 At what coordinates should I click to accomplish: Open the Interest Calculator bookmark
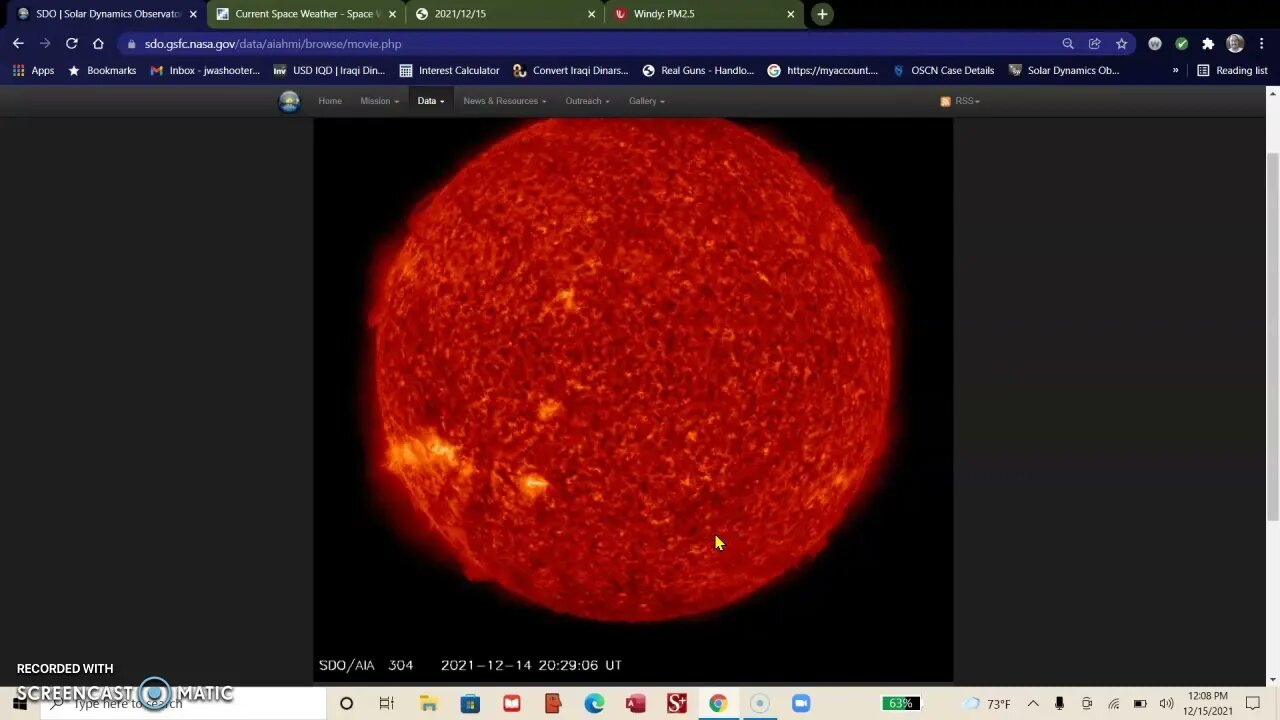click(449, 71)
